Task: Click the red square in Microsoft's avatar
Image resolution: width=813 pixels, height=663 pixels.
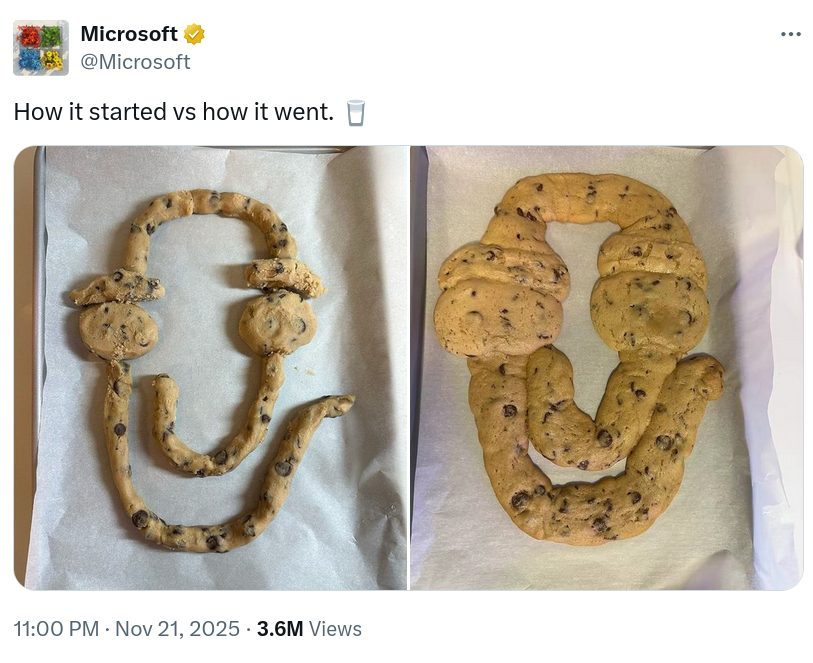Action: (28, 36)
